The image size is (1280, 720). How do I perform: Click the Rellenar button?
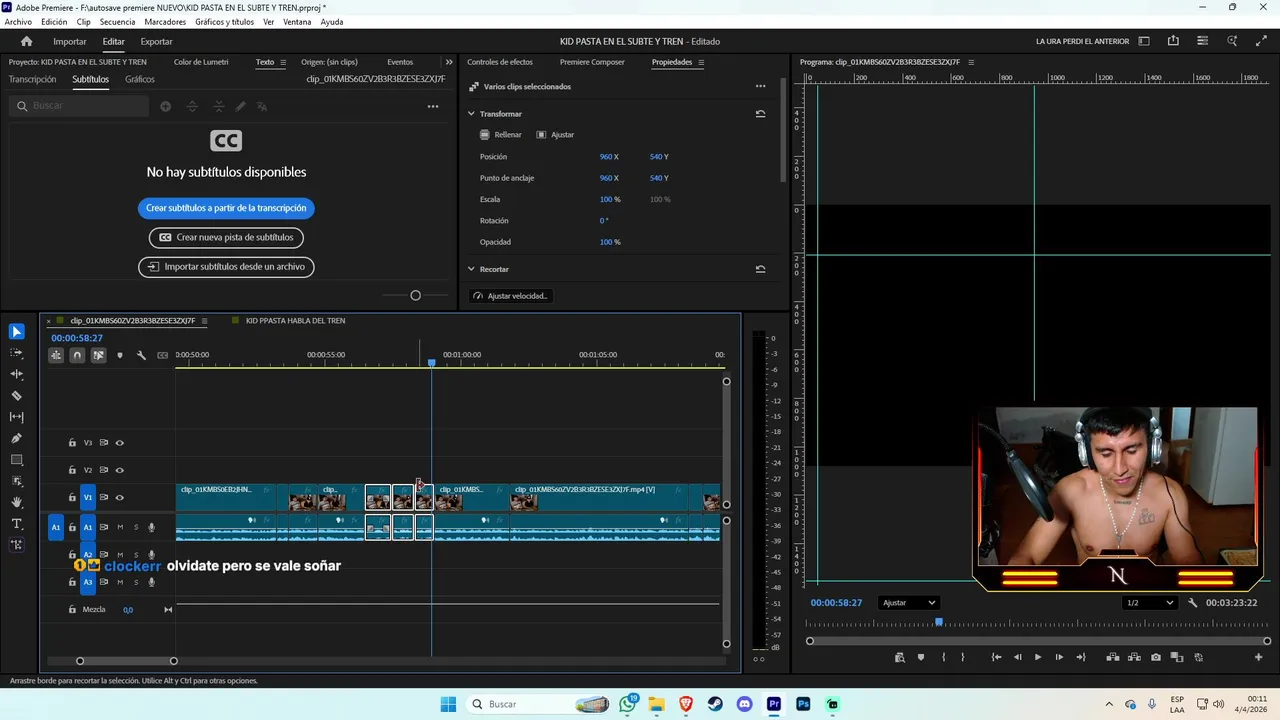click(500, 134)
